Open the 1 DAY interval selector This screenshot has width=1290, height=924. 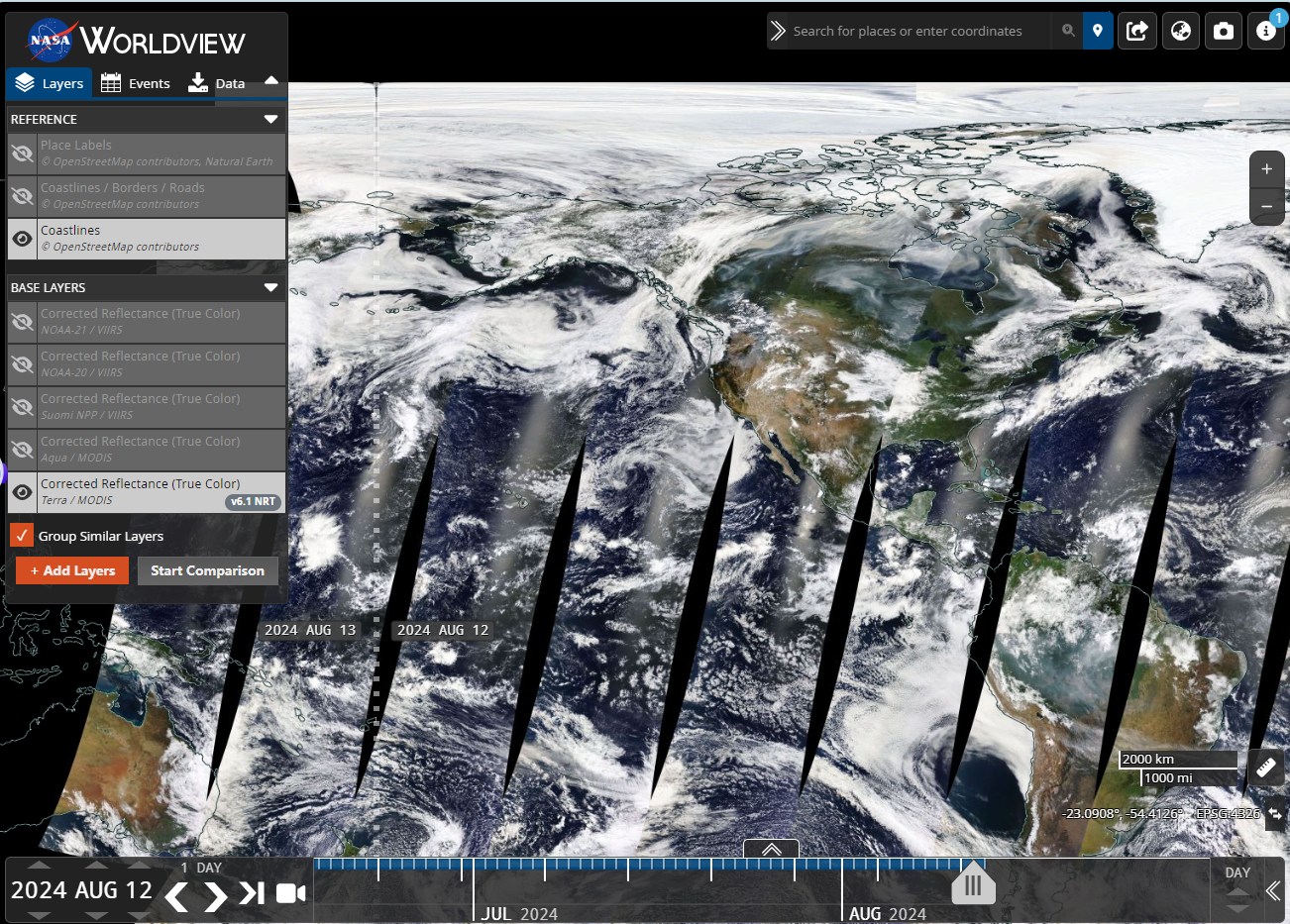click(x=200, y=868)
